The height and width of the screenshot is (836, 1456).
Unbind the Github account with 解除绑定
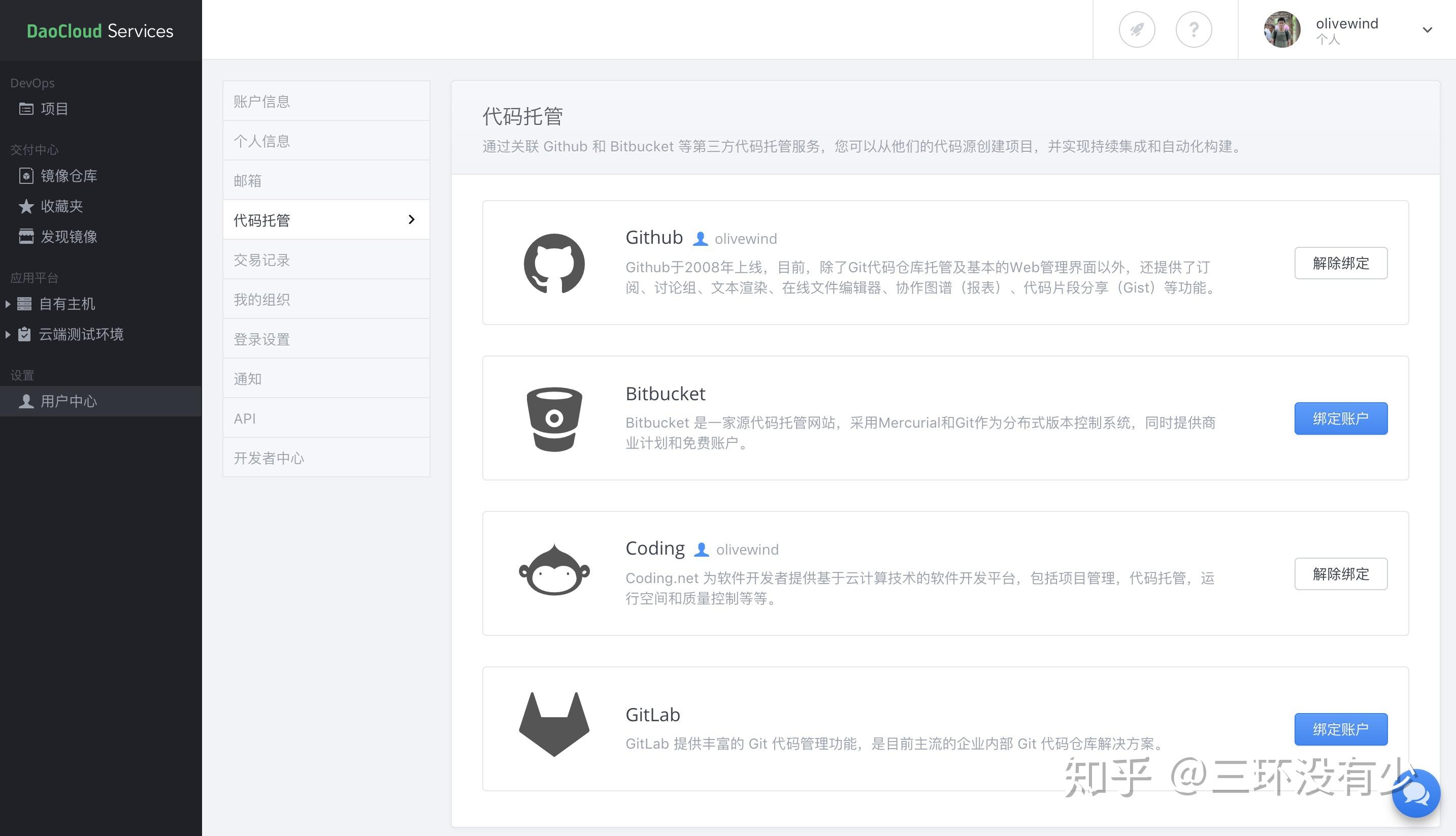click(1340, 263)
